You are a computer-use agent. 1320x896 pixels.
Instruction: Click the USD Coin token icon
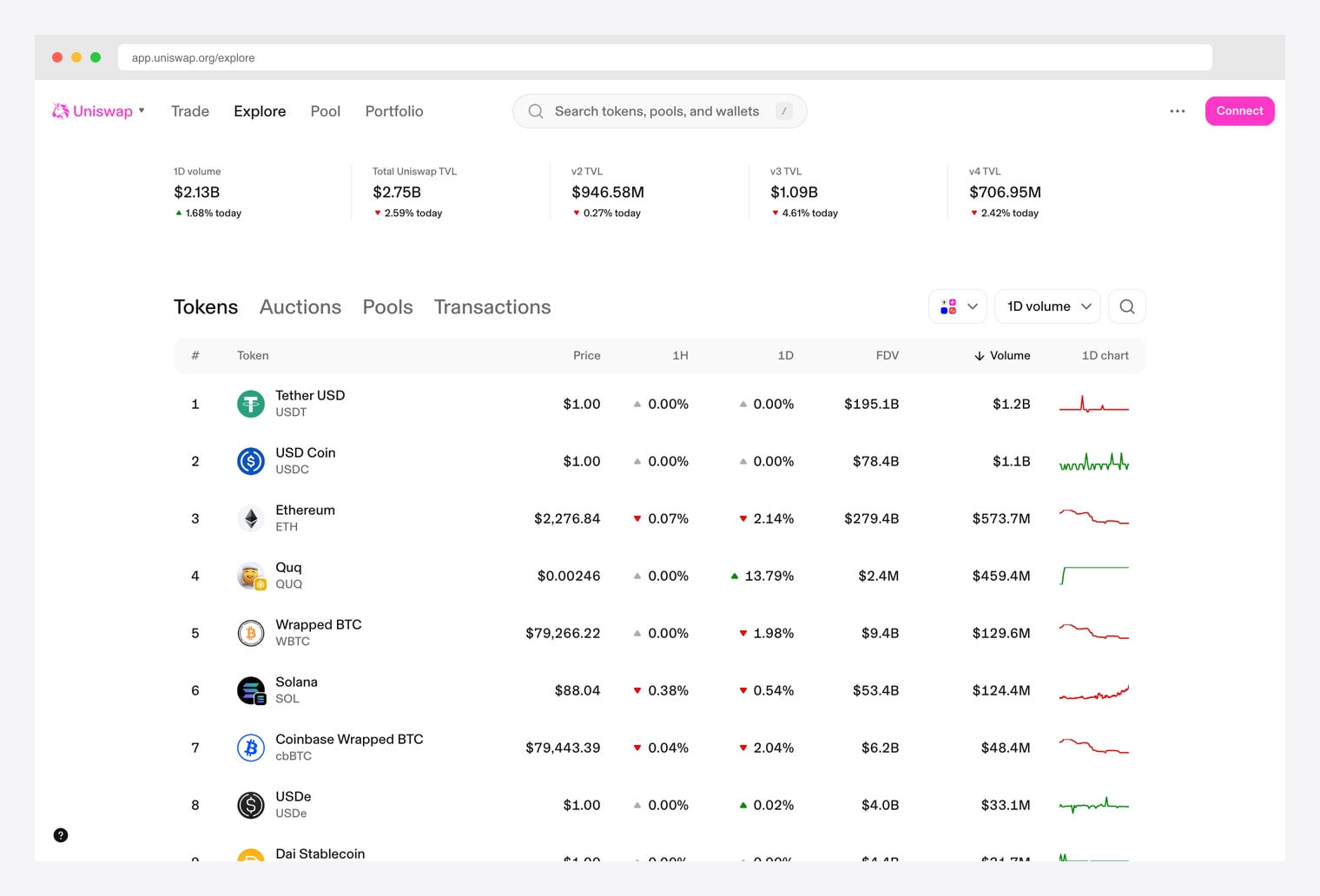[x=251, y=461]
